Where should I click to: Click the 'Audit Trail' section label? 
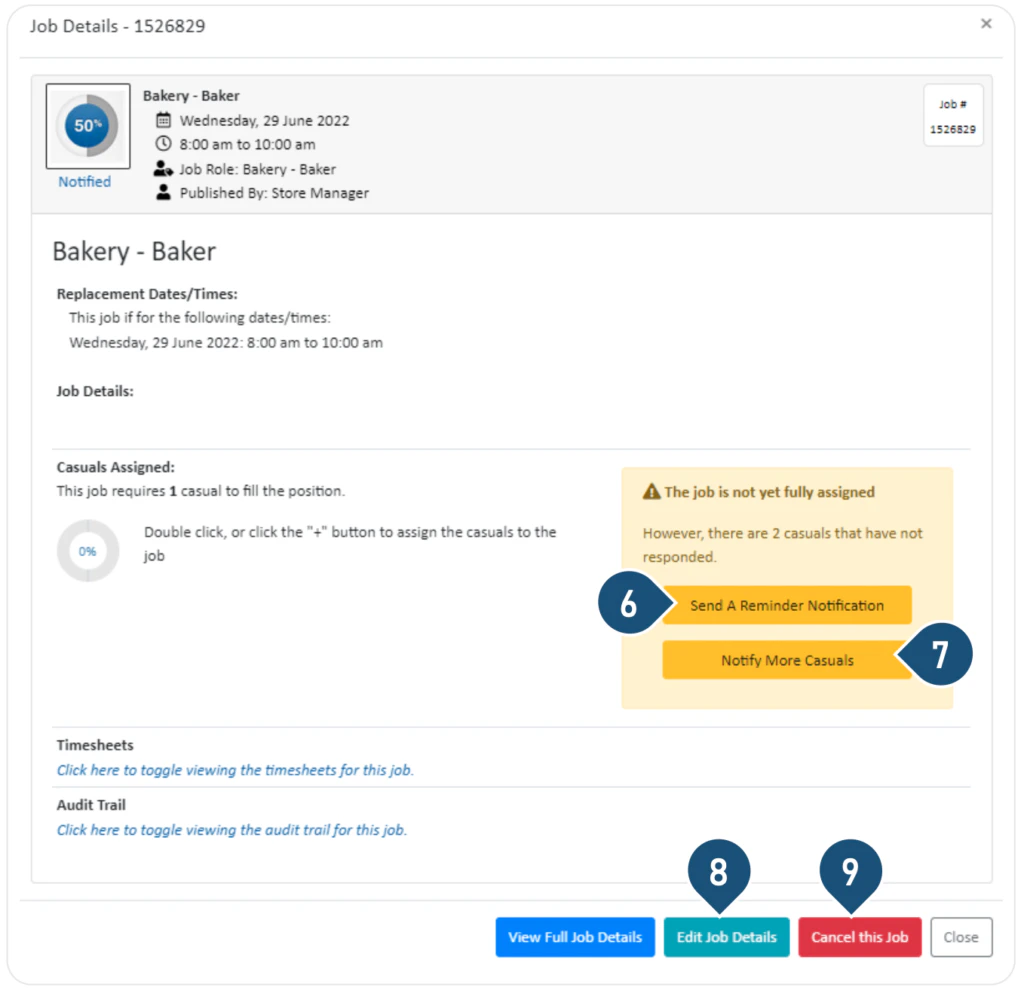(x=91, y=805)
